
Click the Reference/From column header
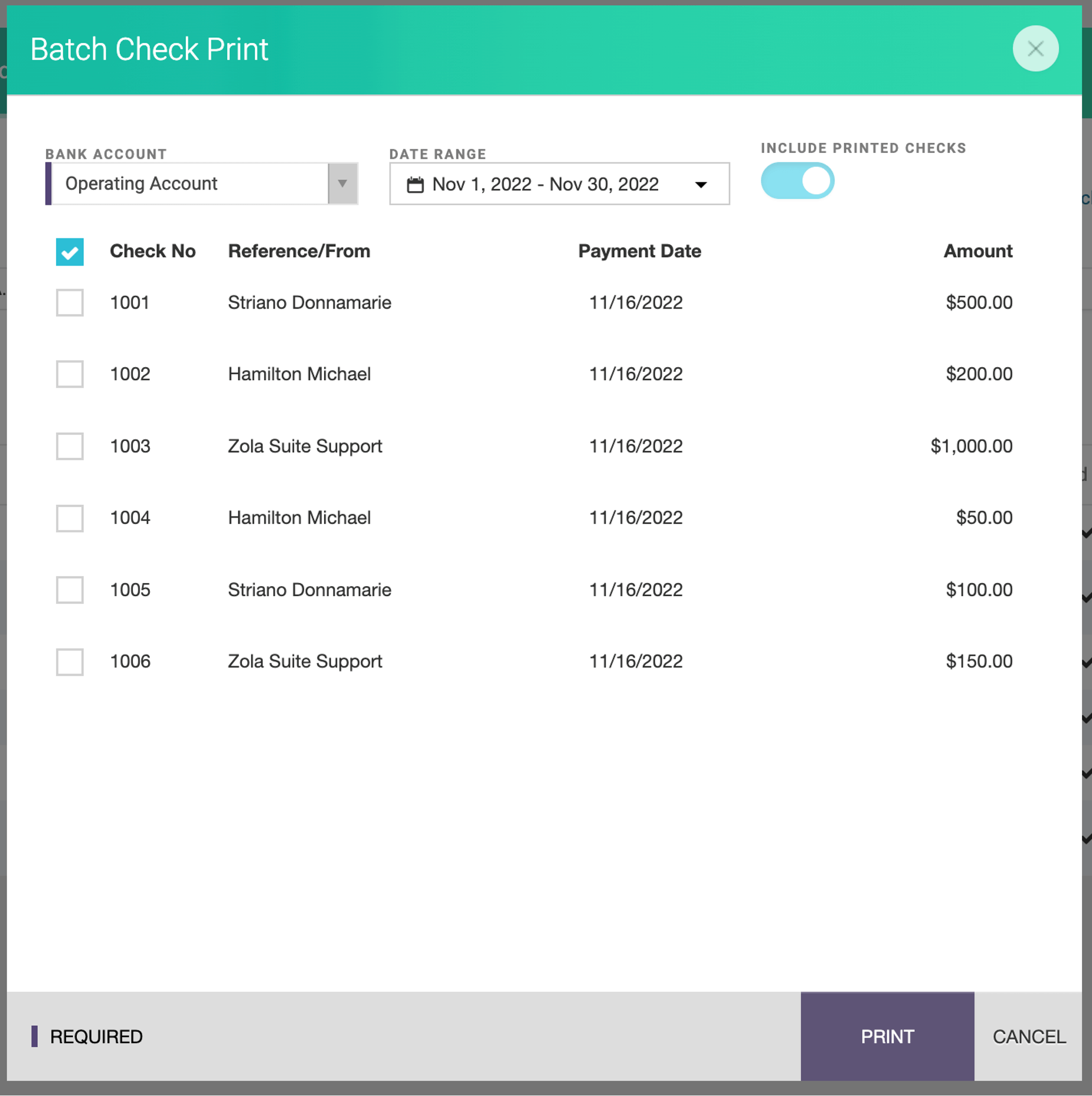click(x=299, y=251)
